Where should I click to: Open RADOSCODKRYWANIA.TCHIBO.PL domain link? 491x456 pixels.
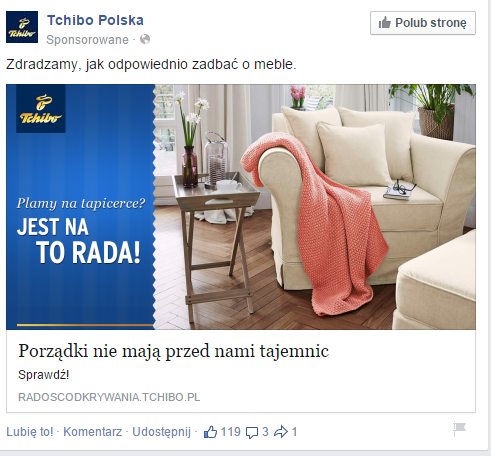[x=109, y=397]
